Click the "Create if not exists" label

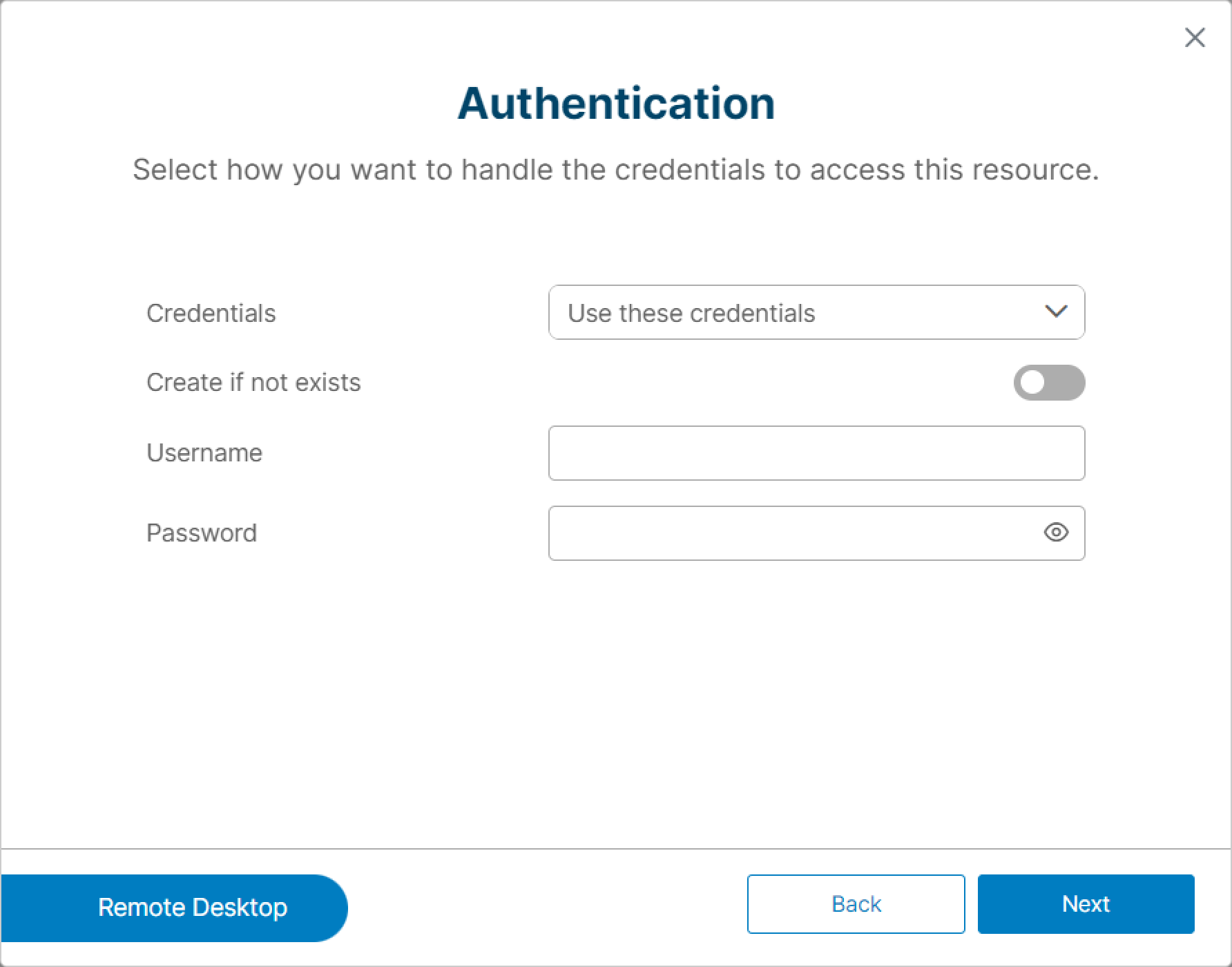pos(253,382)
